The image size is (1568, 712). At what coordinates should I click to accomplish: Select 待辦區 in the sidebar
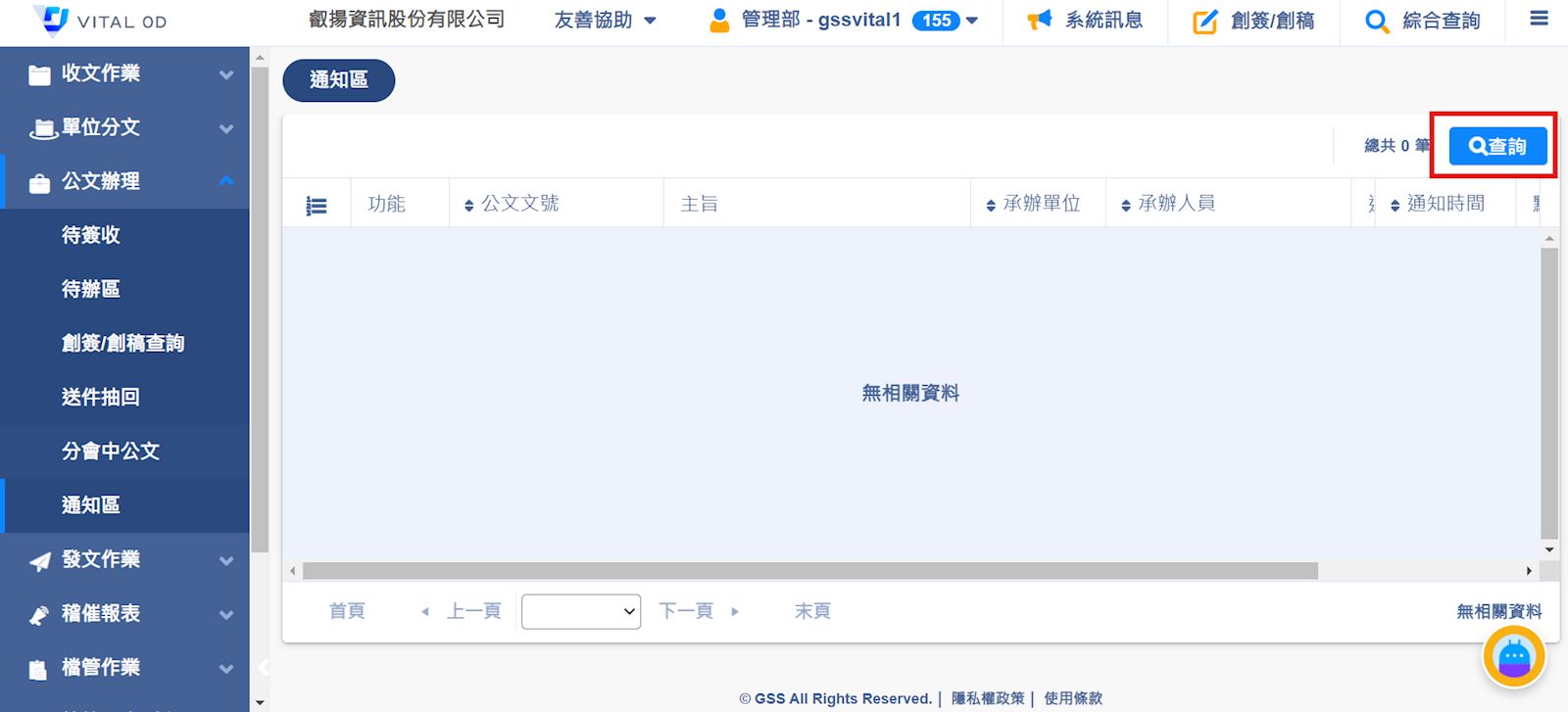(91, 289)
